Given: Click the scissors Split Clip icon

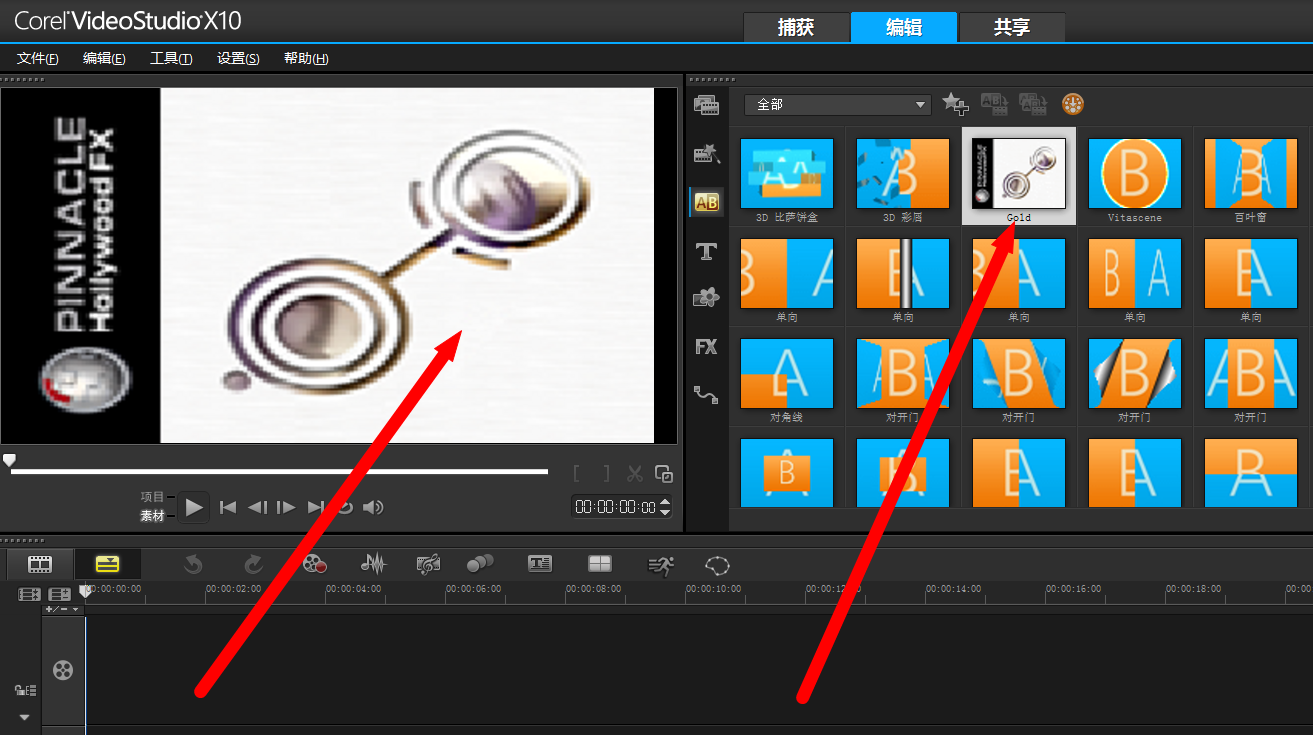Looking at the screenshot, I should [635, 474].
